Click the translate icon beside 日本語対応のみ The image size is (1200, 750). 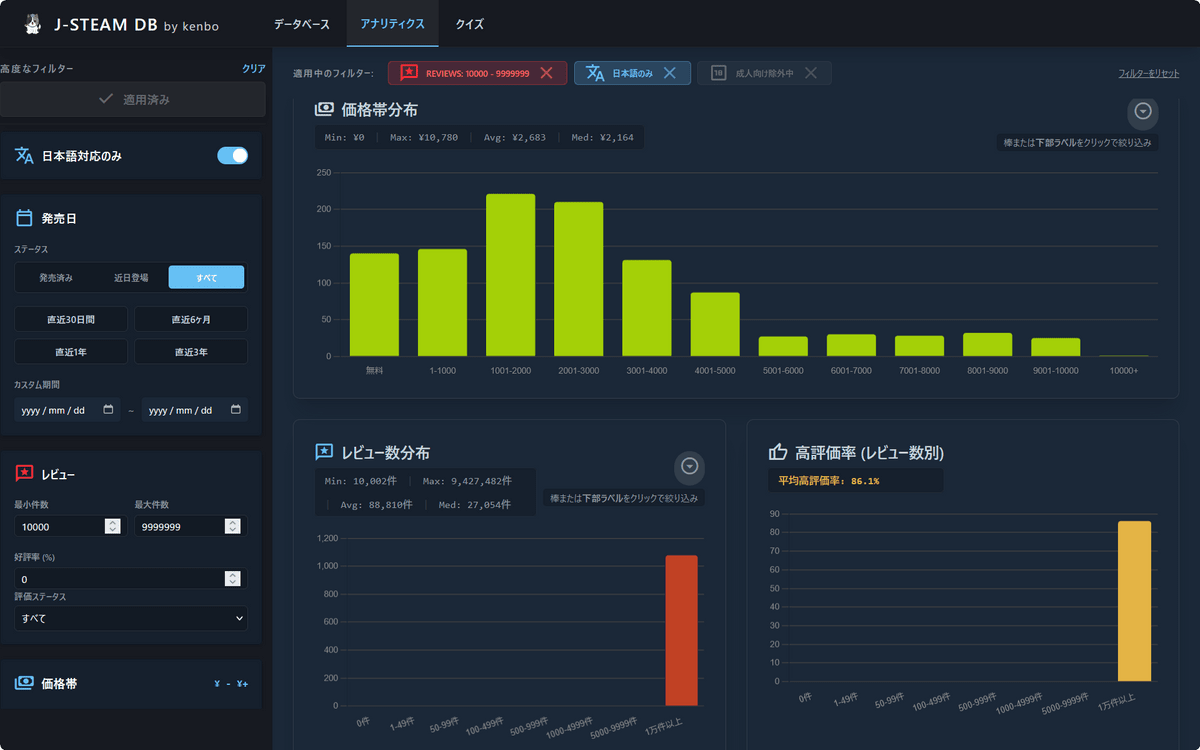point(25,156)
